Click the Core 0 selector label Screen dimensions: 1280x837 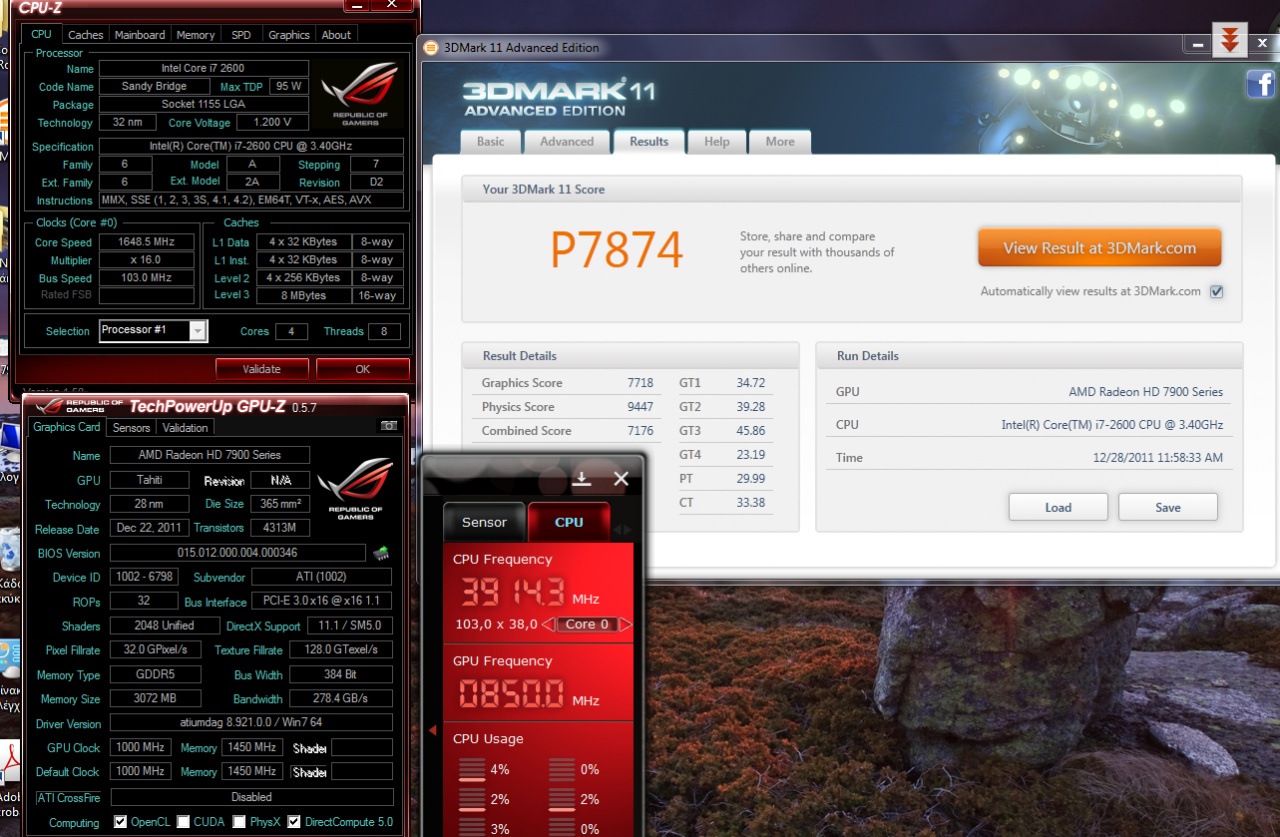[x=587, y=624]
